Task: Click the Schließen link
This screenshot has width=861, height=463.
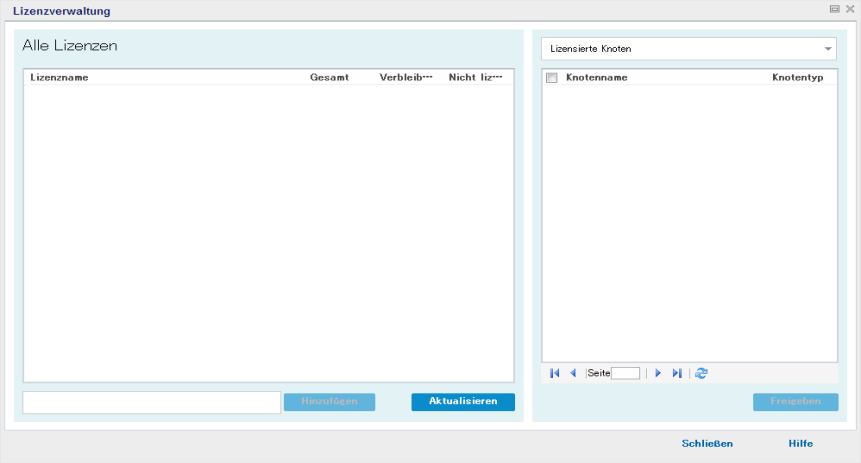Action: click(x=707, y=444)
